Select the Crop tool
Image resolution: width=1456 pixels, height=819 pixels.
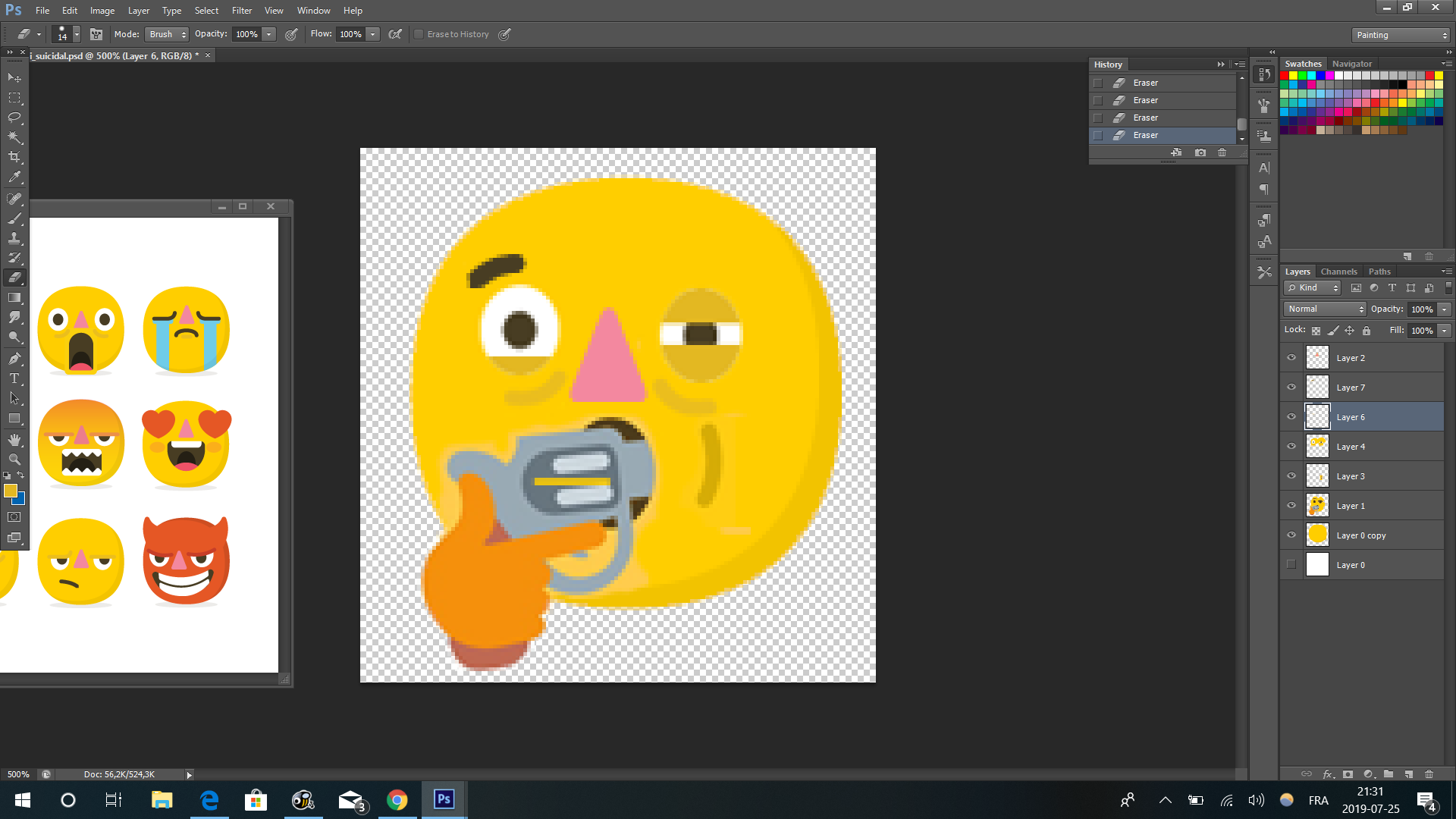pos(14,158)
